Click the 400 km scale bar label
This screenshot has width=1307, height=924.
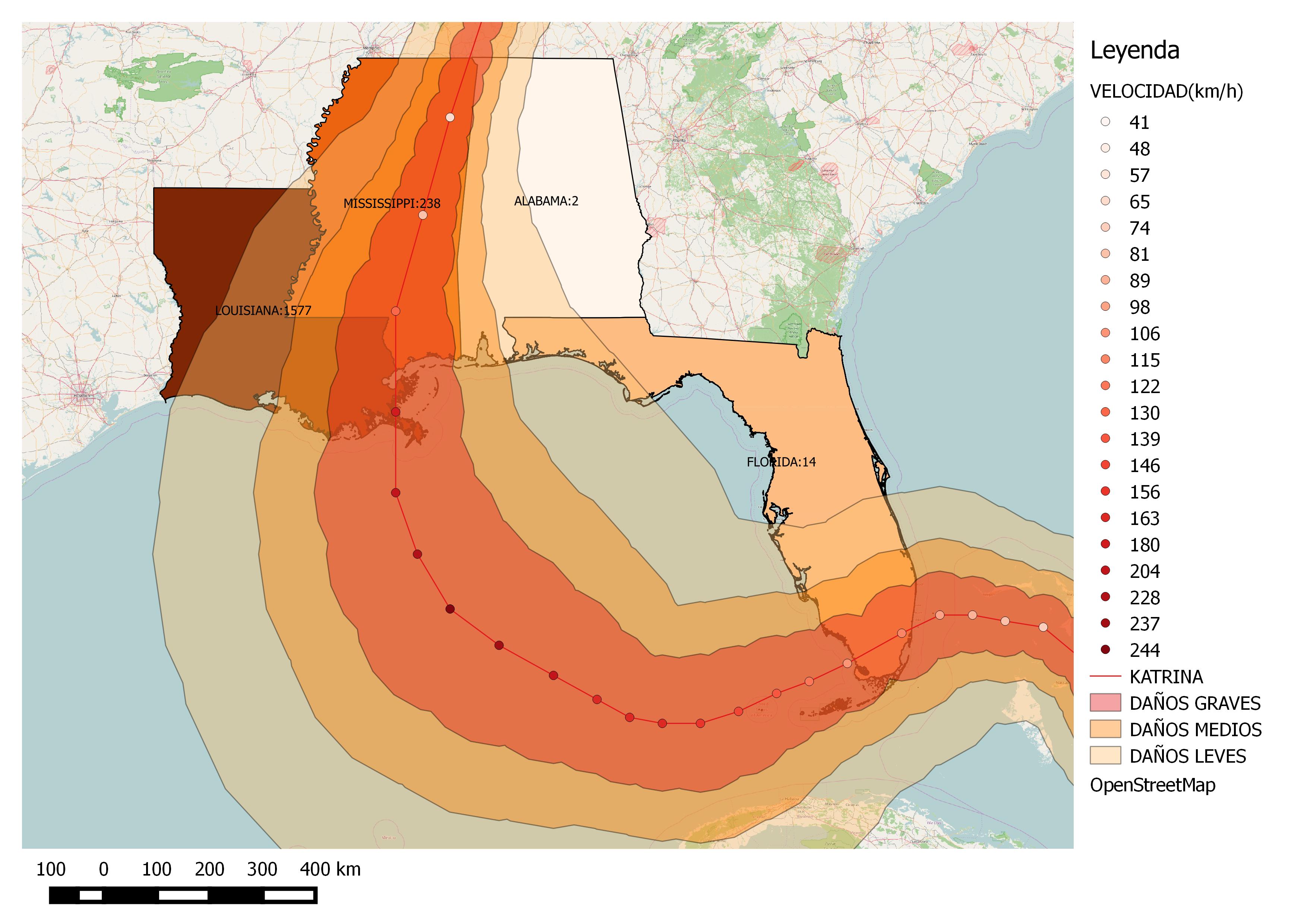(x=330, y=869)
